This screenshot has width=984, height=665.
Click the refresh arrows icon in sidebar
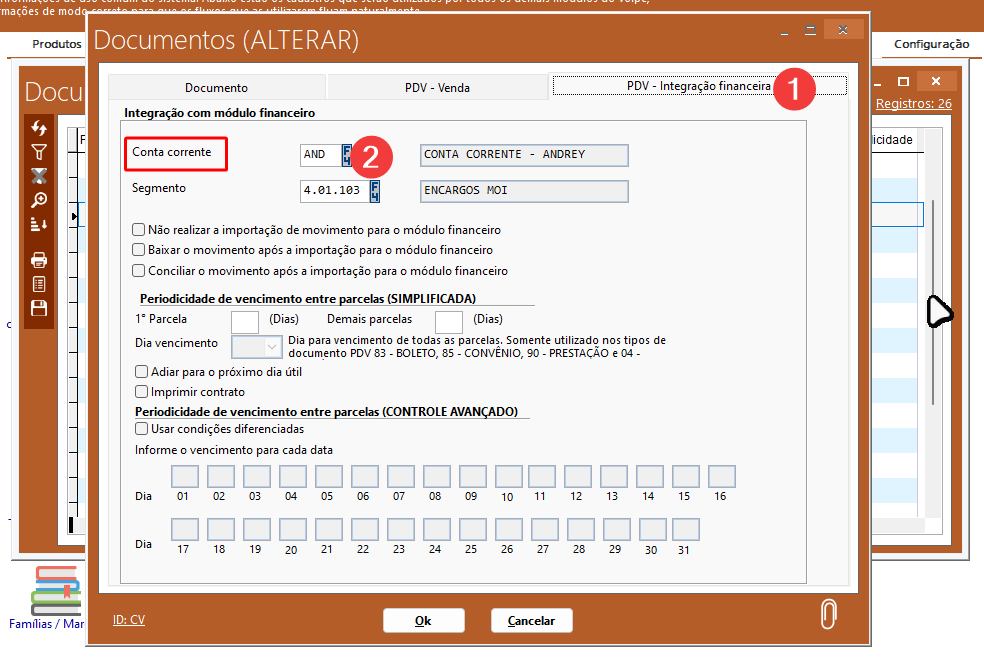(39, 128)
